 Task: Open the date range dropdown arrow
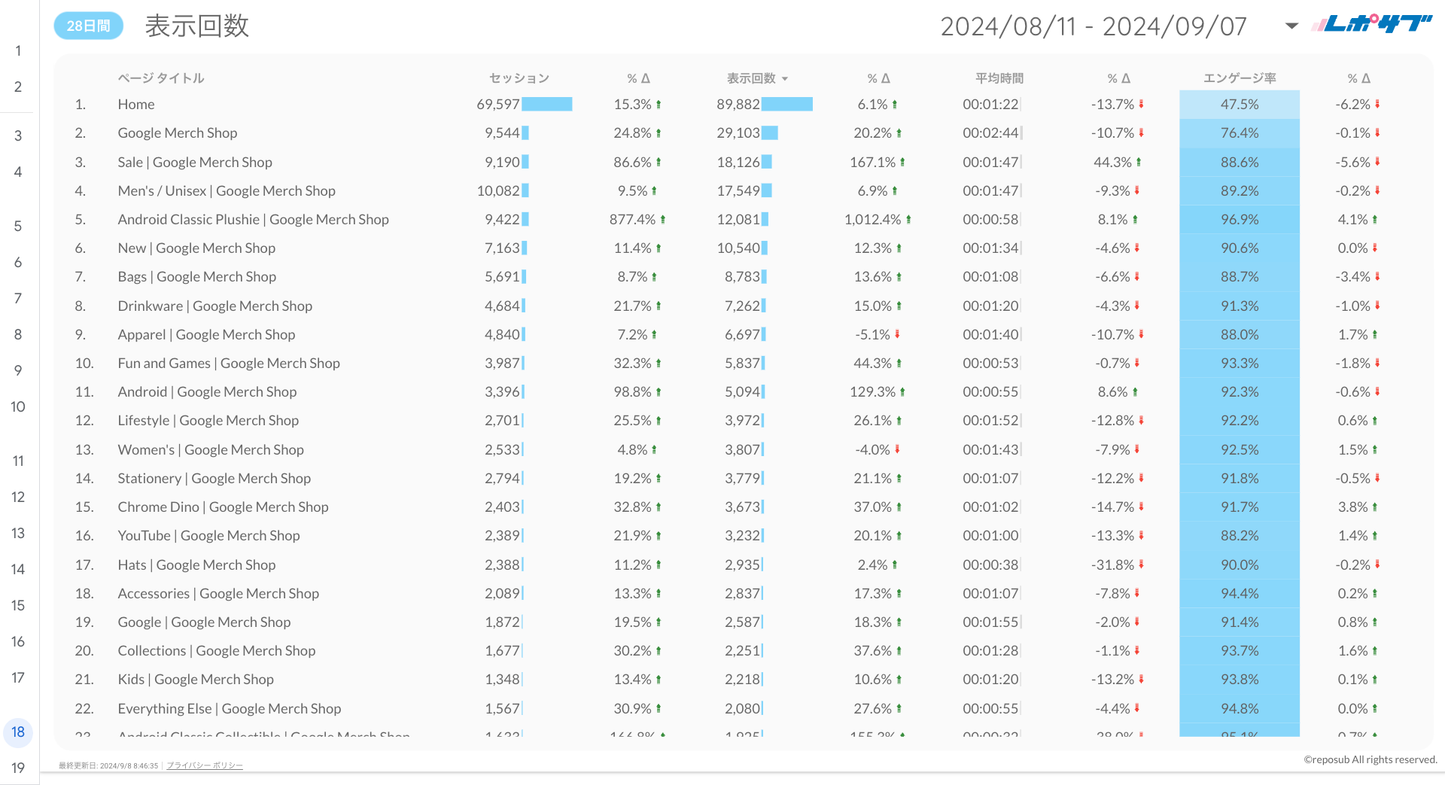1291,26
